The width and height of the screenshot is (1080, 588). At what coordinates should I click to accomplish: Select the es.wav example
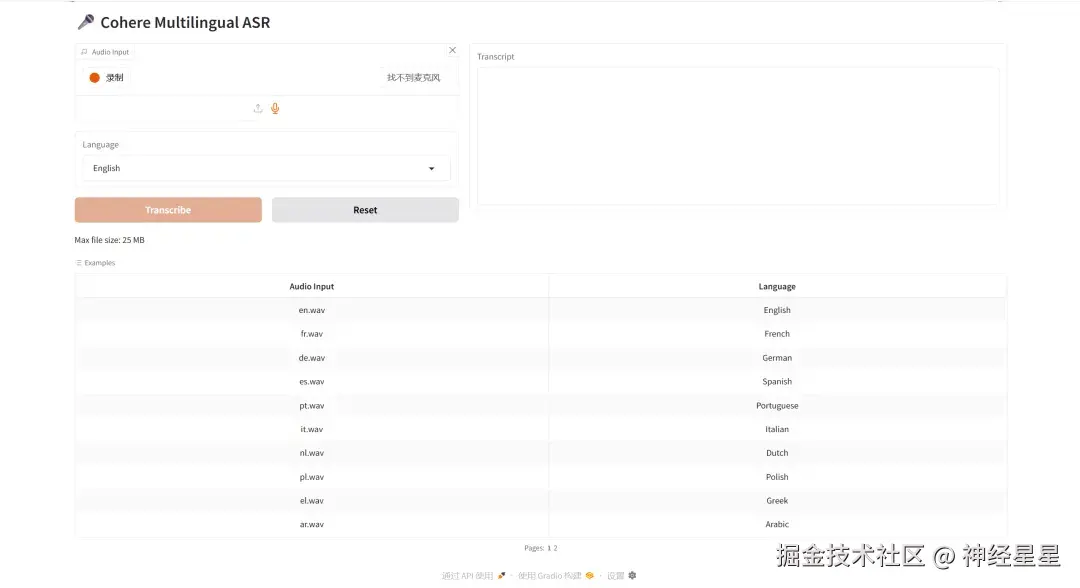311,381
